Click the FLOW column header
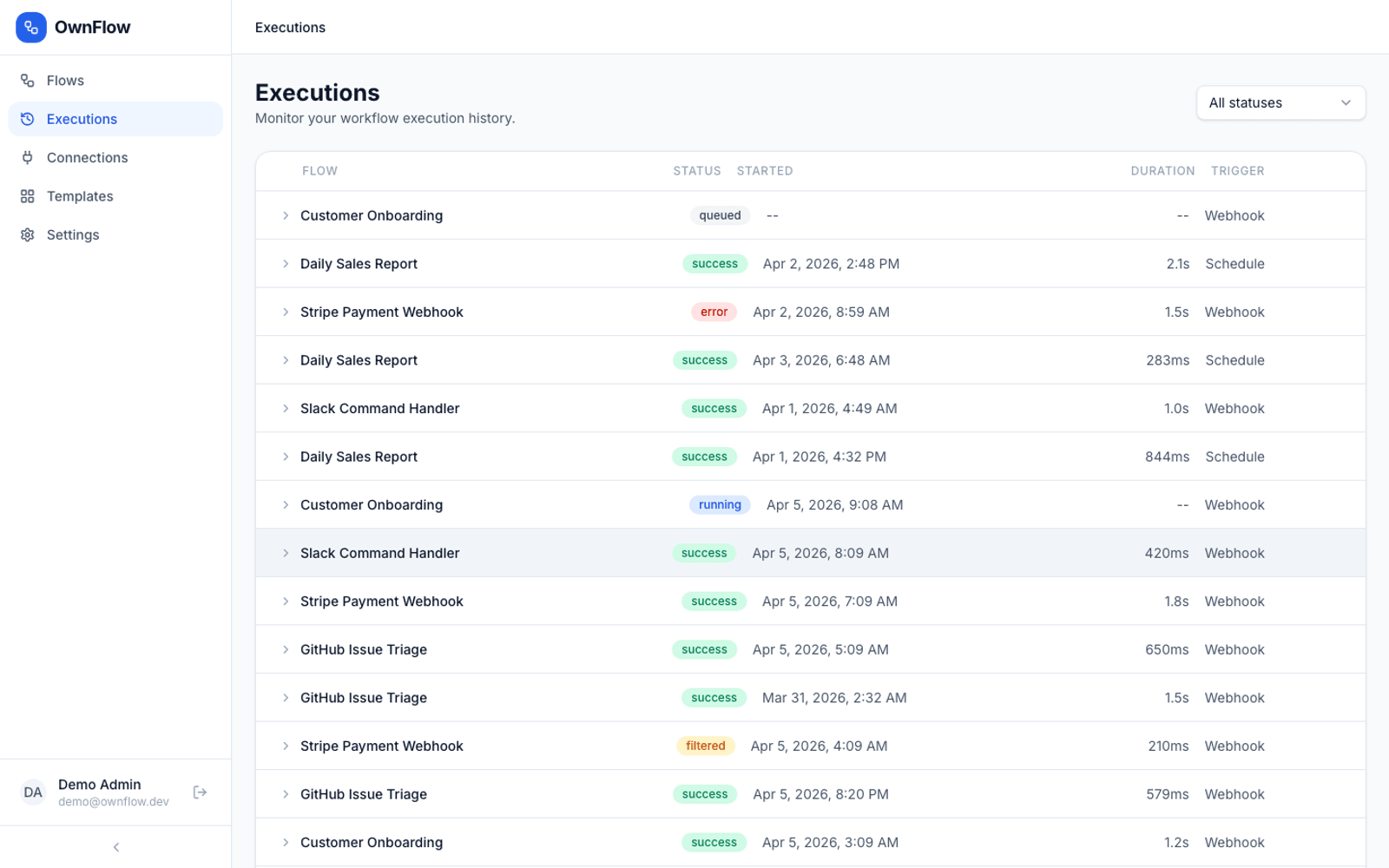Viewport: 1389px width, 868px height. click(x=319, y=171)
